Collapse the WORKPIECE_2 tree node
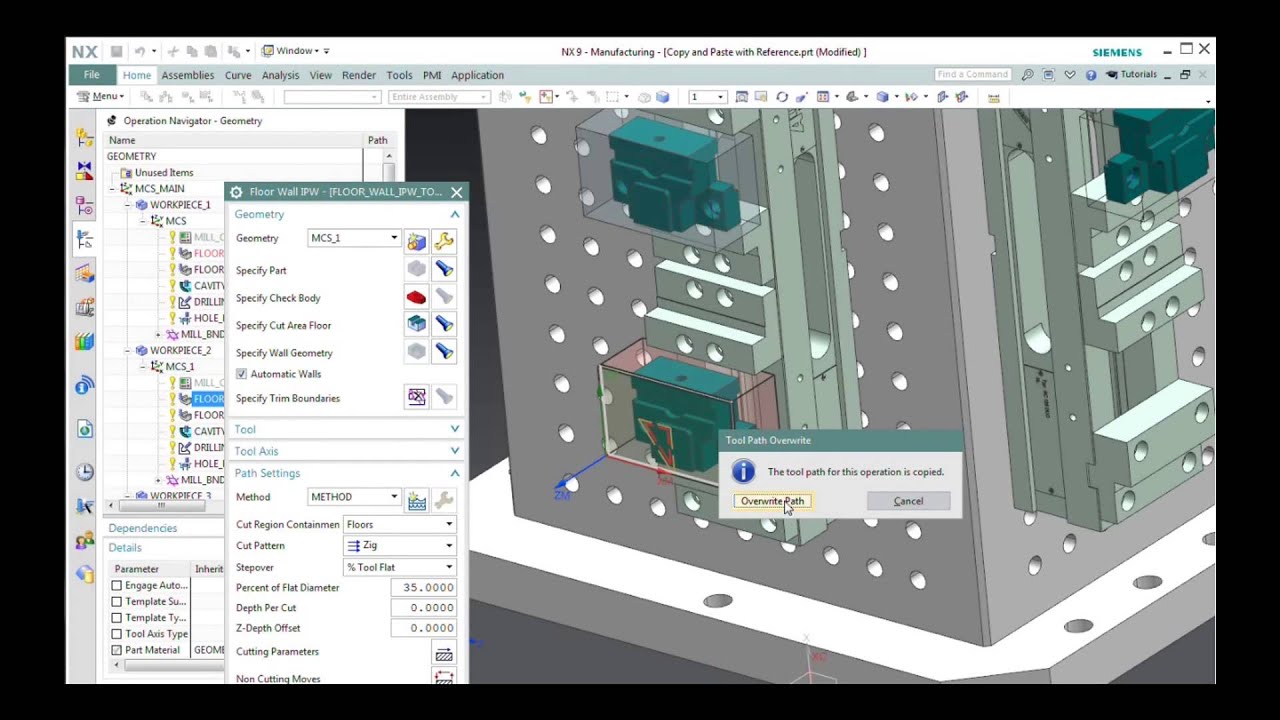This screenshot has height=720, width=1280. coord(128,351)
